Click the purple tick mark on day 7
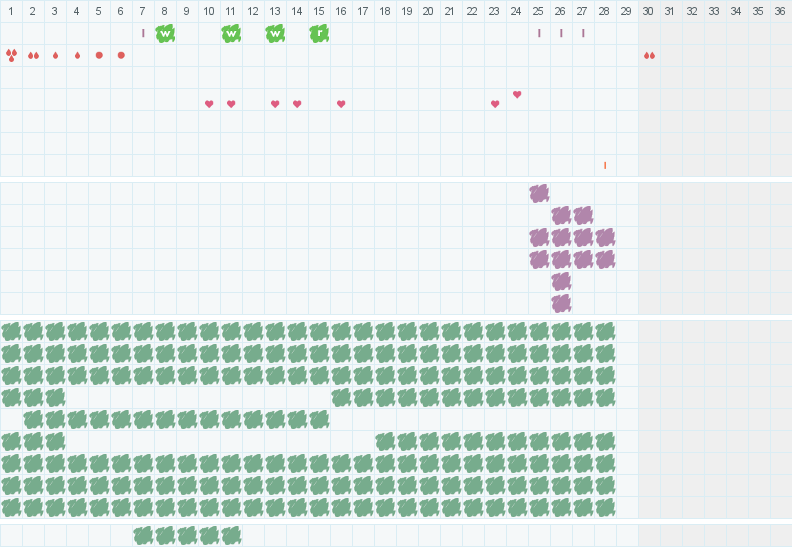The height and width of the screenshot is (547, 792). [143, 33]
